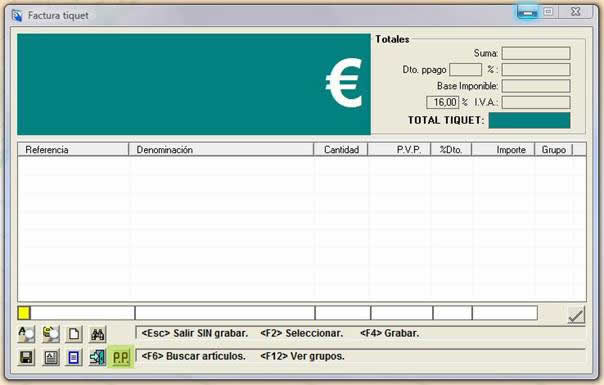This screenshot has height=385, width=604.
Task: Minimize the Factura tiquet window
Action: point(527,13)
